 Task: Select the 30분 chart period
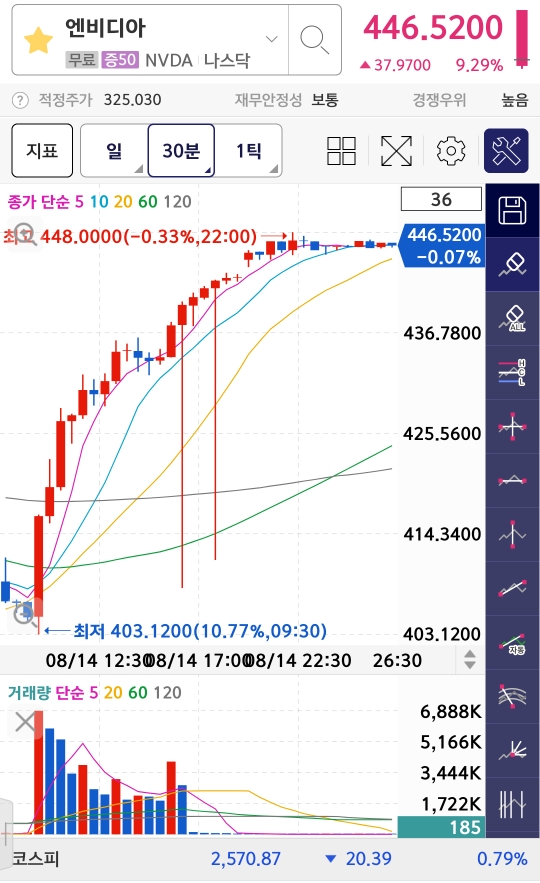pos(181,150)
